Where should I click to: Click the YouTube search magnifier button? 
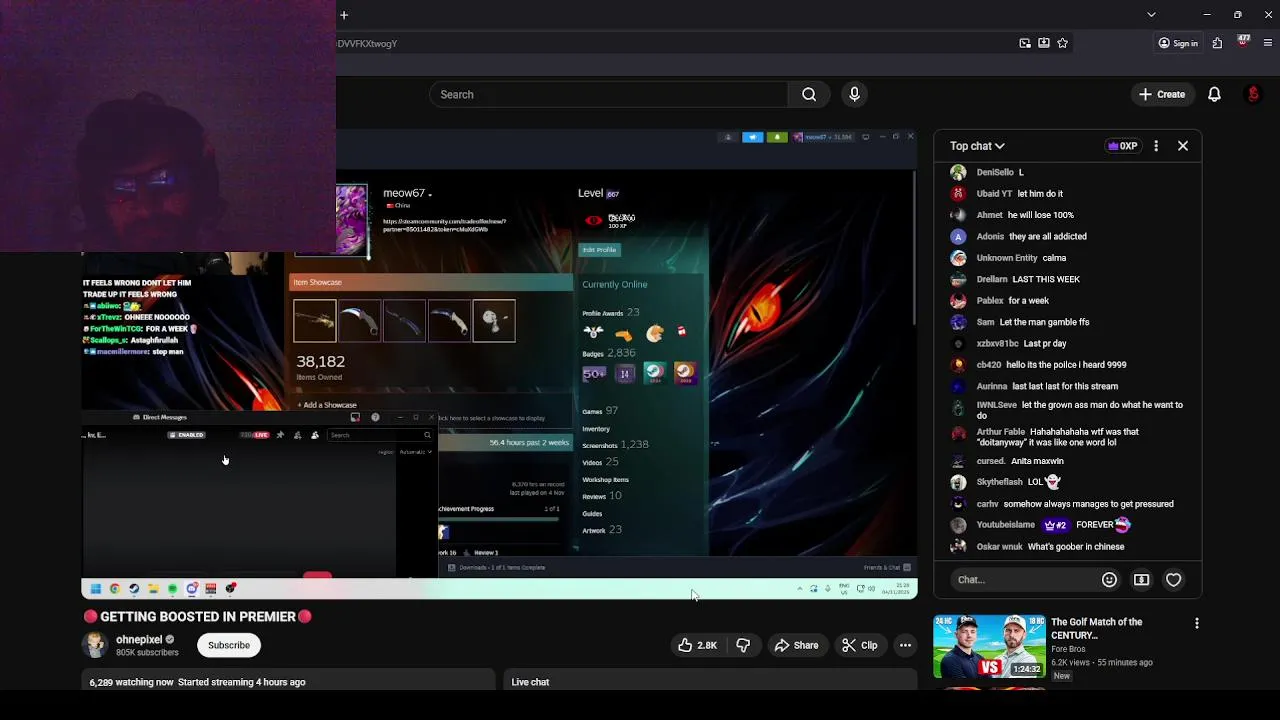(x=809, y=94)
